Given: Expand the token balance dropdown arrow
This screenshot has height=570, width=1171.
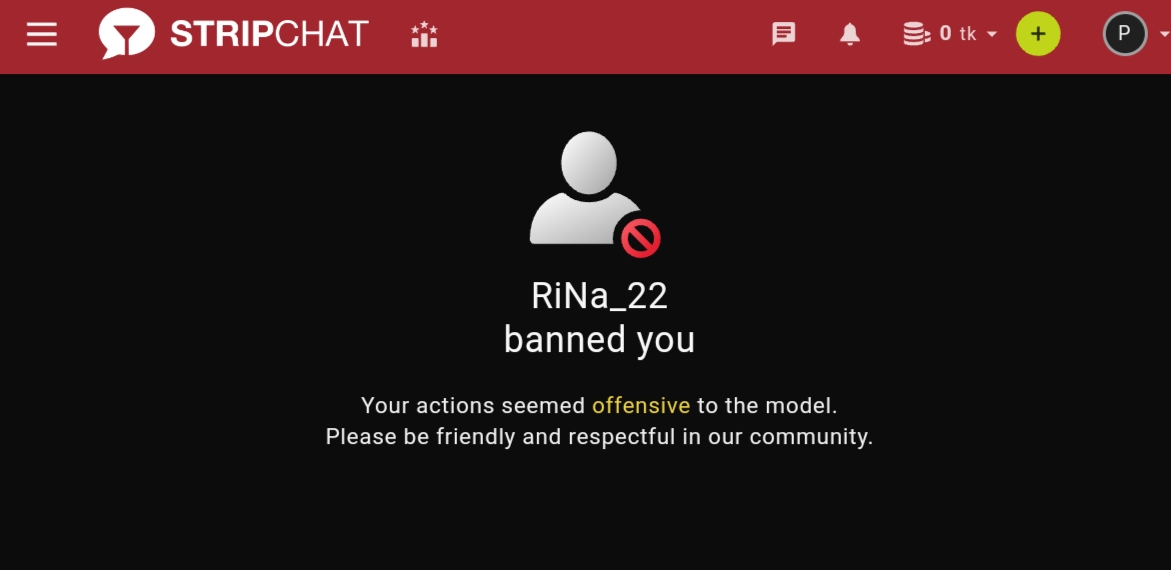Looking at the screenshot, I should click(x=992, y=34).
